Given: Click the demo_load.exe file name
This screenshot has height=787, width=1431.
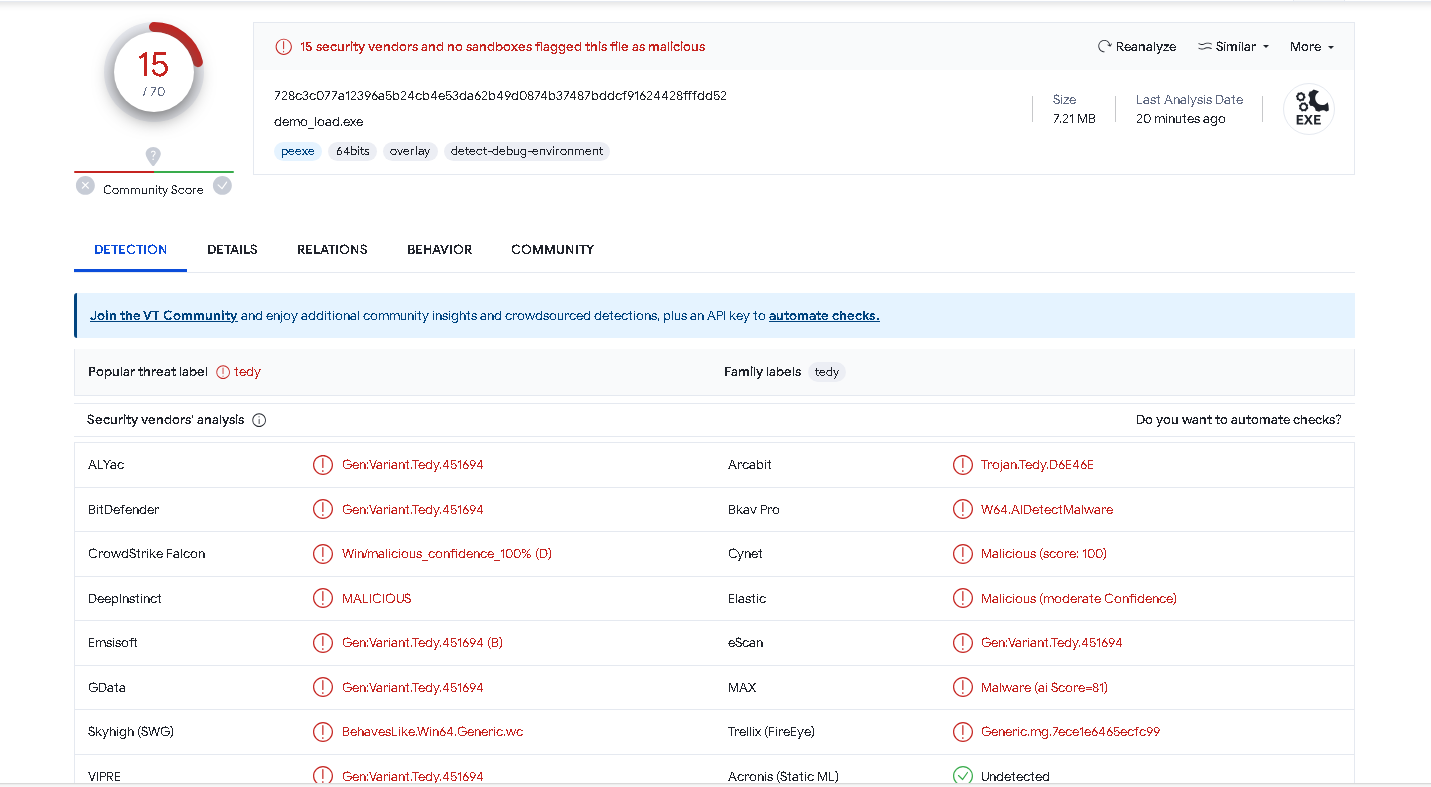Looking at the screenshot, I should (318, 122).
